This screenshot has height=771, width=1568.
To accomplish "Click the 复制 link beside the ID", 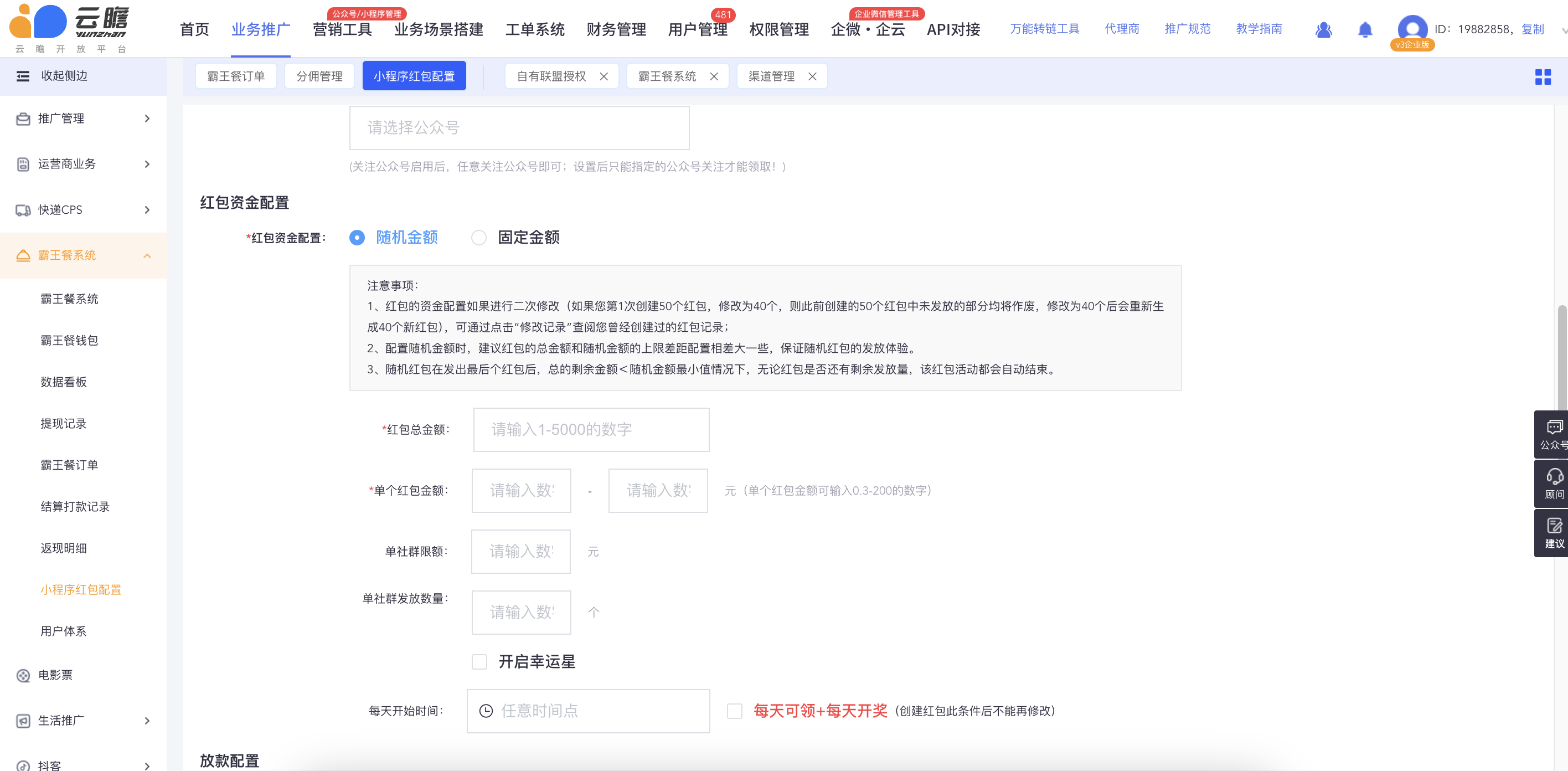I will (x=1532, y=29).
